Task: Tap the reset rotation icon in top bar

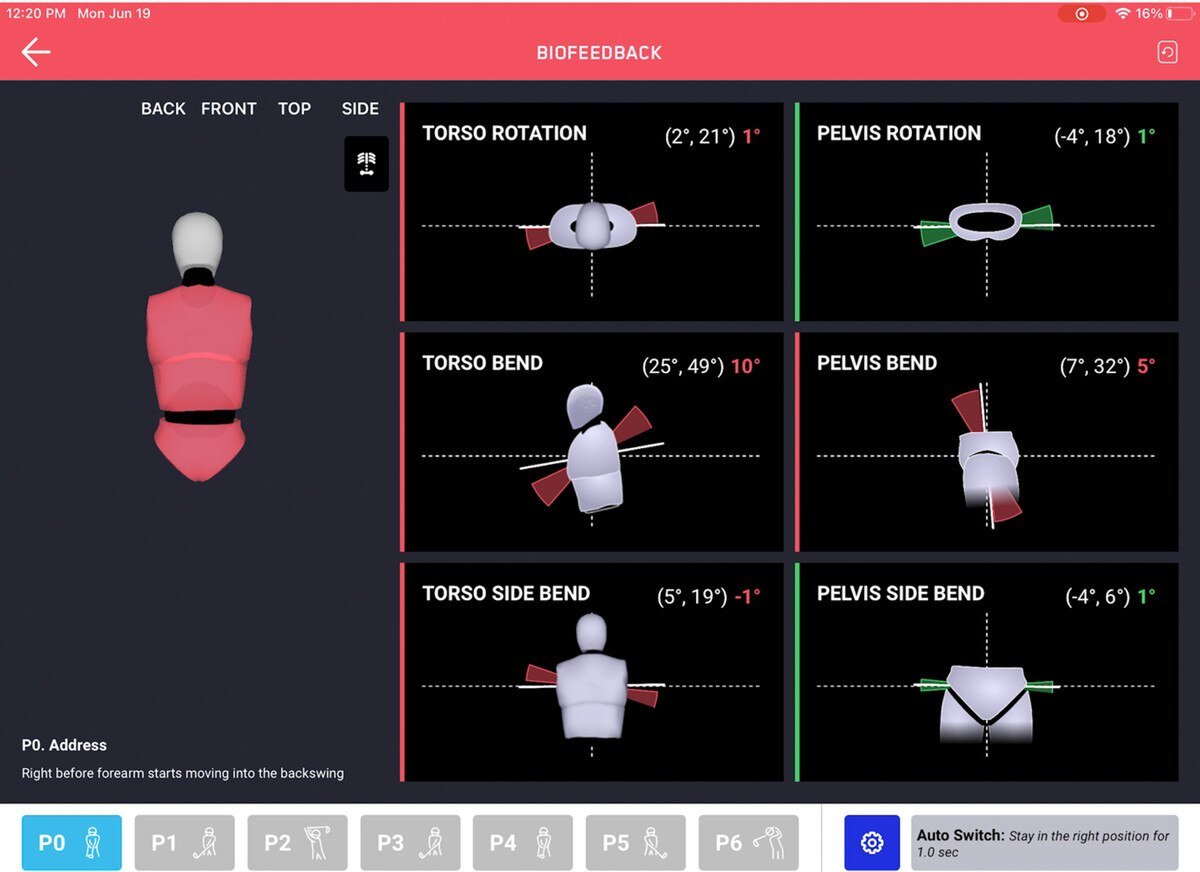Action: click(1167, 51)
